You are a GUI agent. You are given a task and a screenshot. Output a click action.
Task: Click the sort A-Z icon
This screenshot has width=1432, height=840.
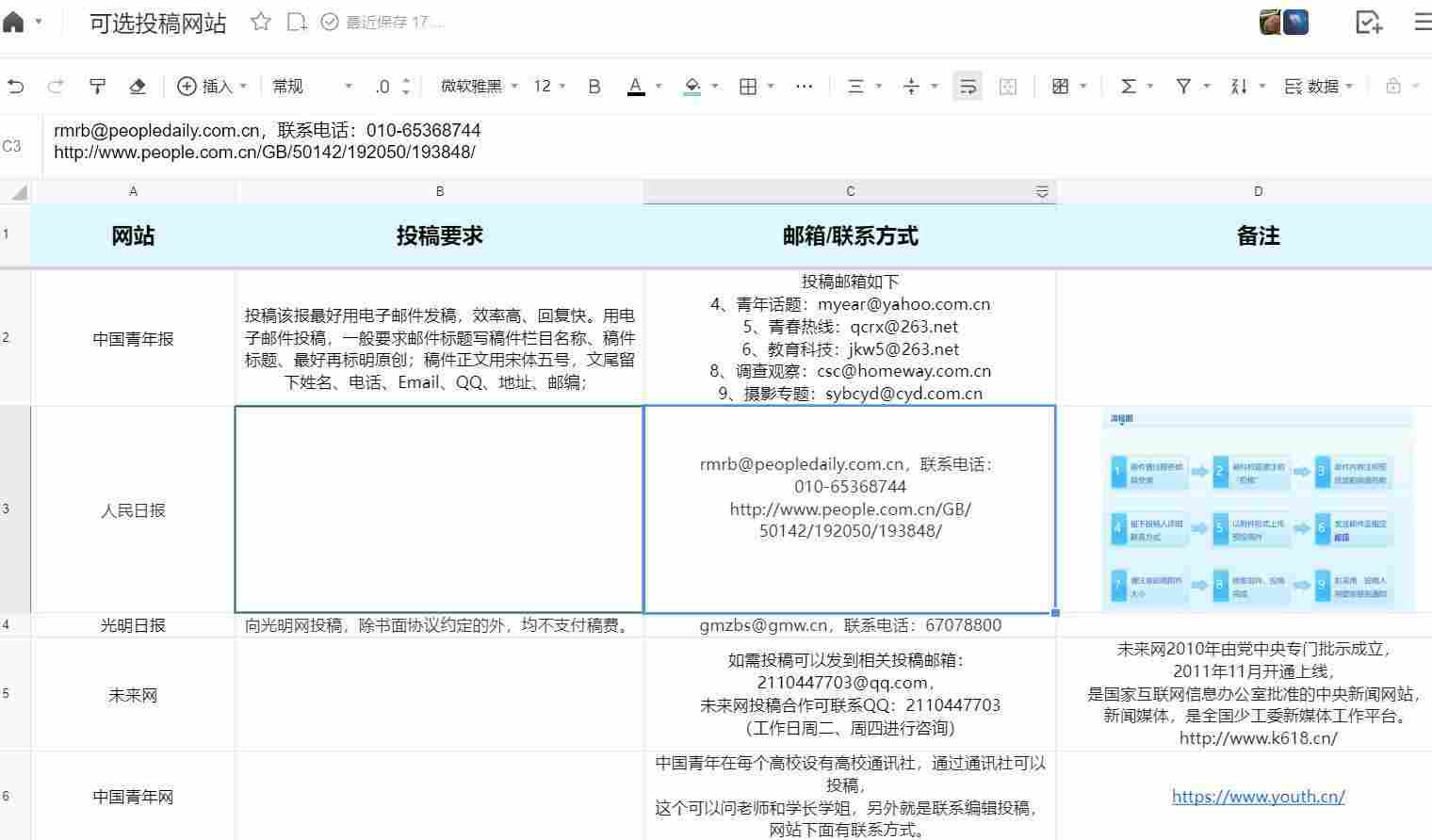(x=1239, y=87)
